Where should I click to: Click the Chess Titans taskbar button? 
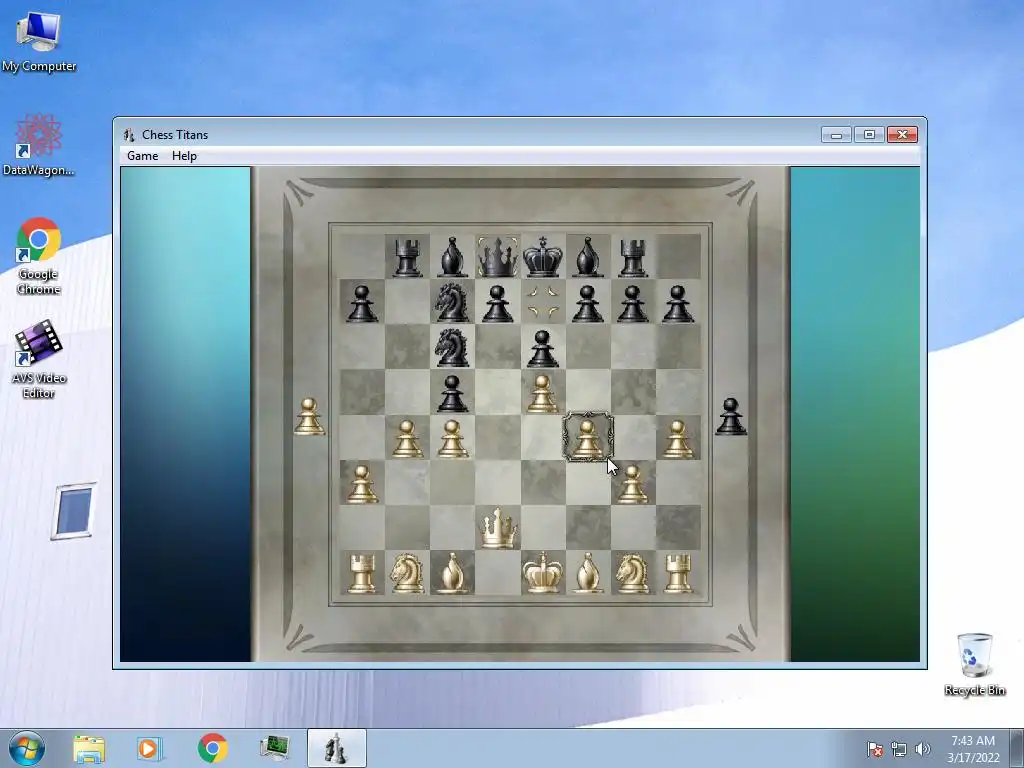336,748
